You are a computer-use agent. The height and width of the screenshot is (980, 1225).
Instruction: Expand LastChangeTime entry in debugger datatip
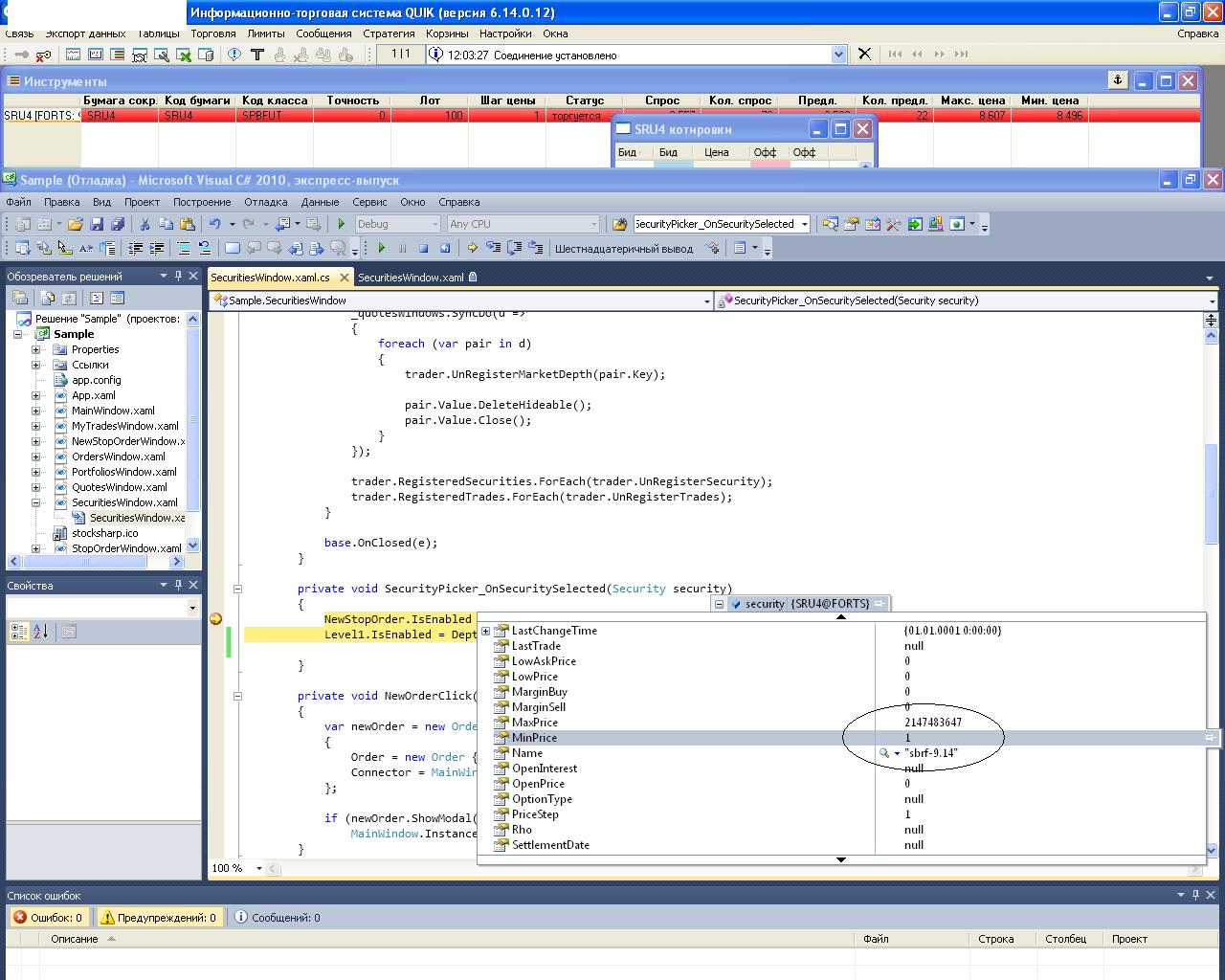[485, 631]
